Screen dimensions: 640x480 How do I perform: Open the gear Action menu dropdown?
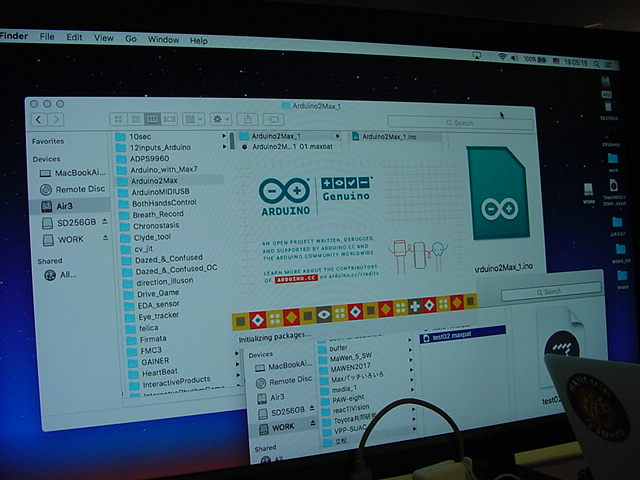221,120
